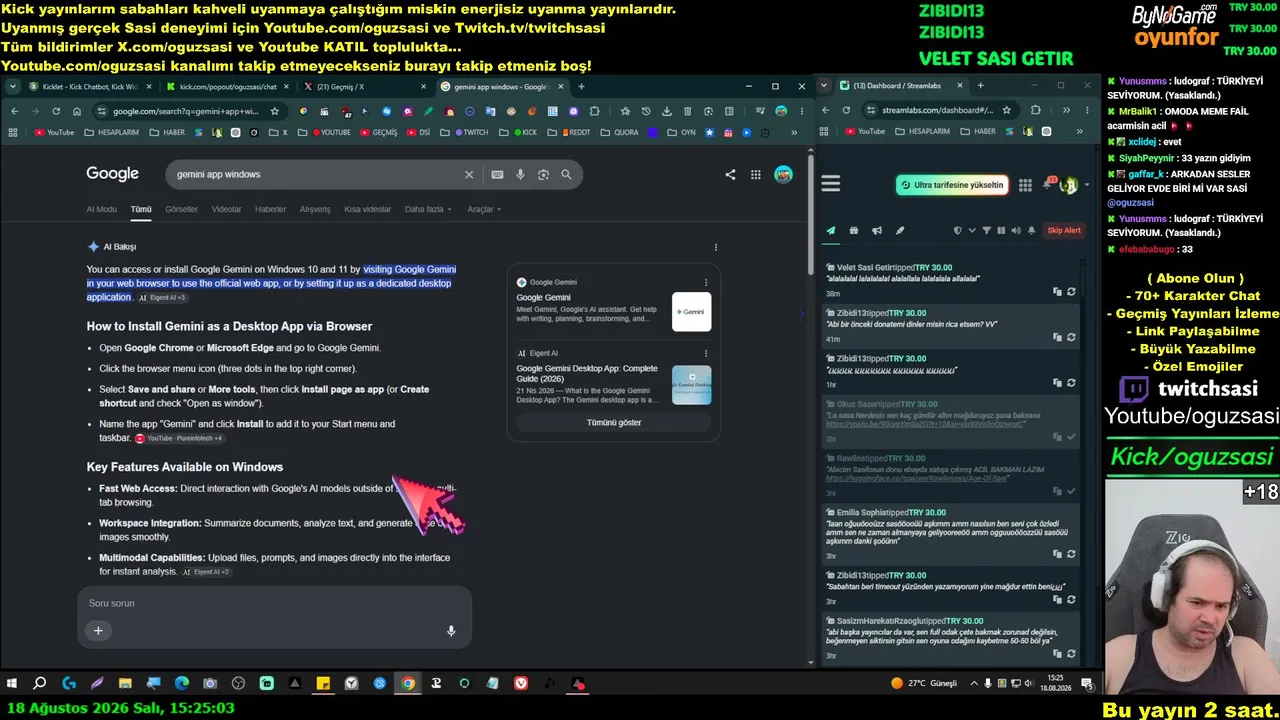Open the Streamlabs hamburger menu

coord(830,183)
